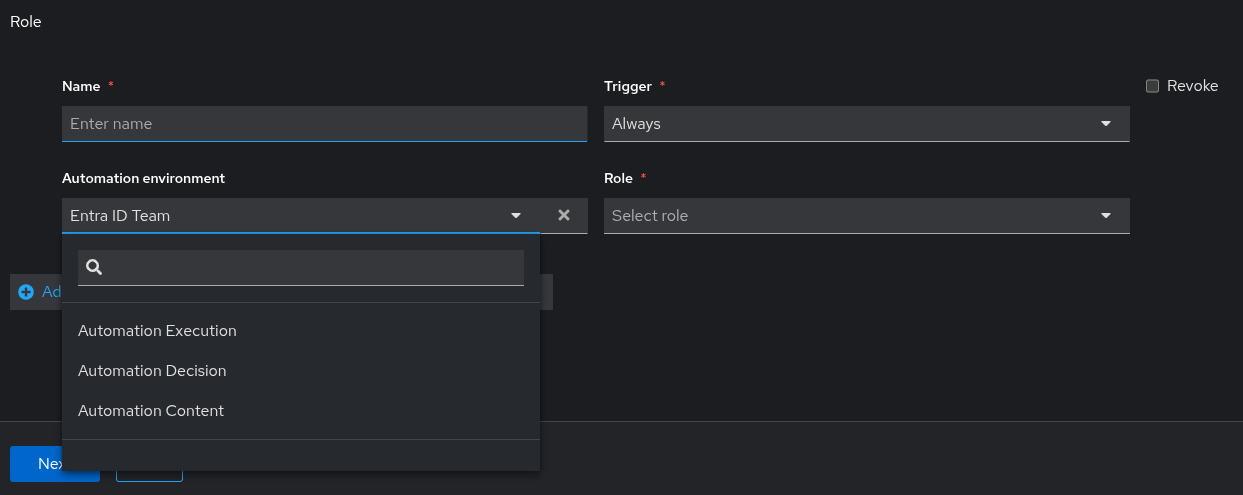The height and width of the screenshot is (495, 1243).
Task: Collapse the Entra ID Team dropdown
Action: (x=290, y=216)
